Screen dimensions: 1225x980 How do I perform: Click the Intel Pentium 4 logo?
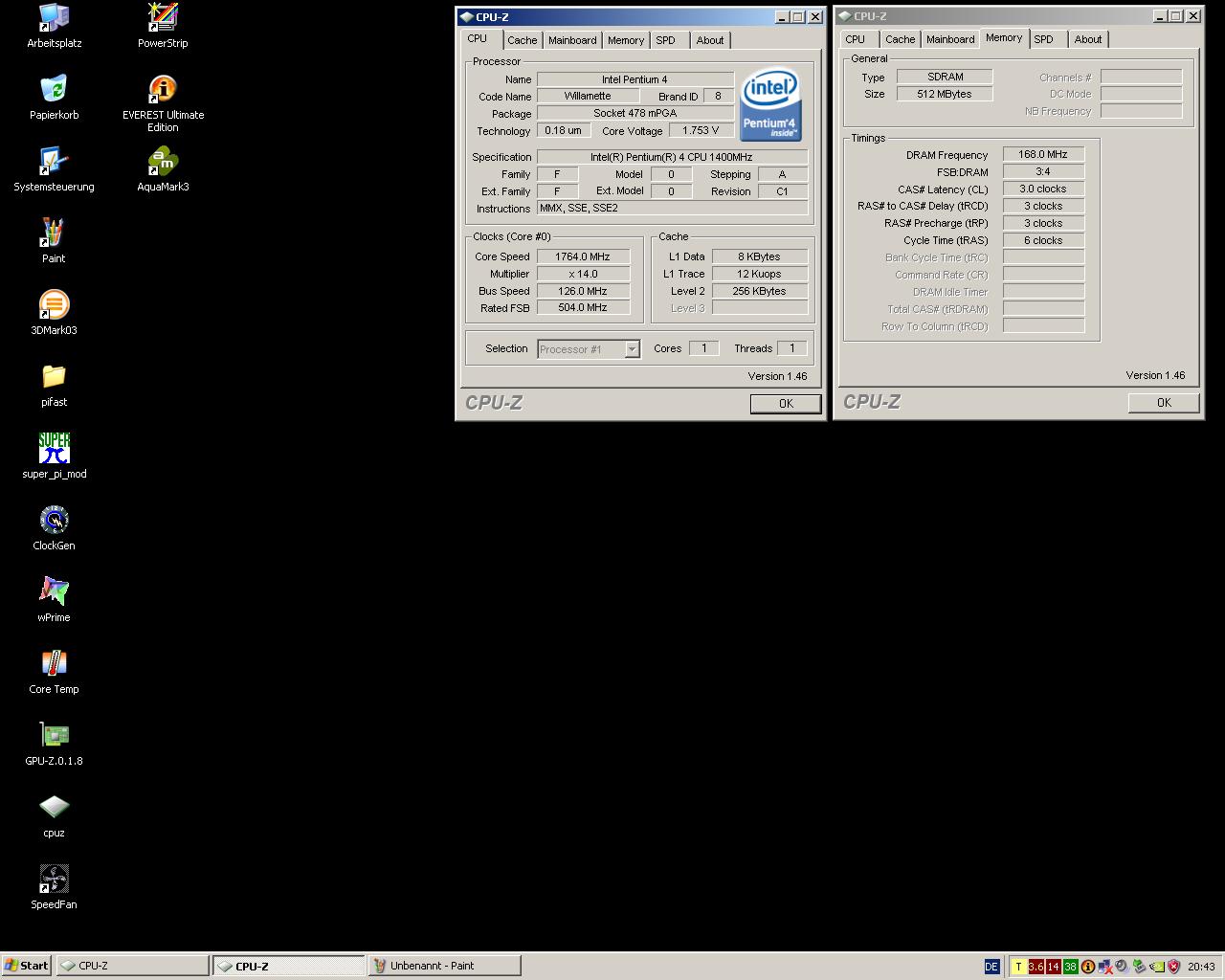tap(770, 103)
